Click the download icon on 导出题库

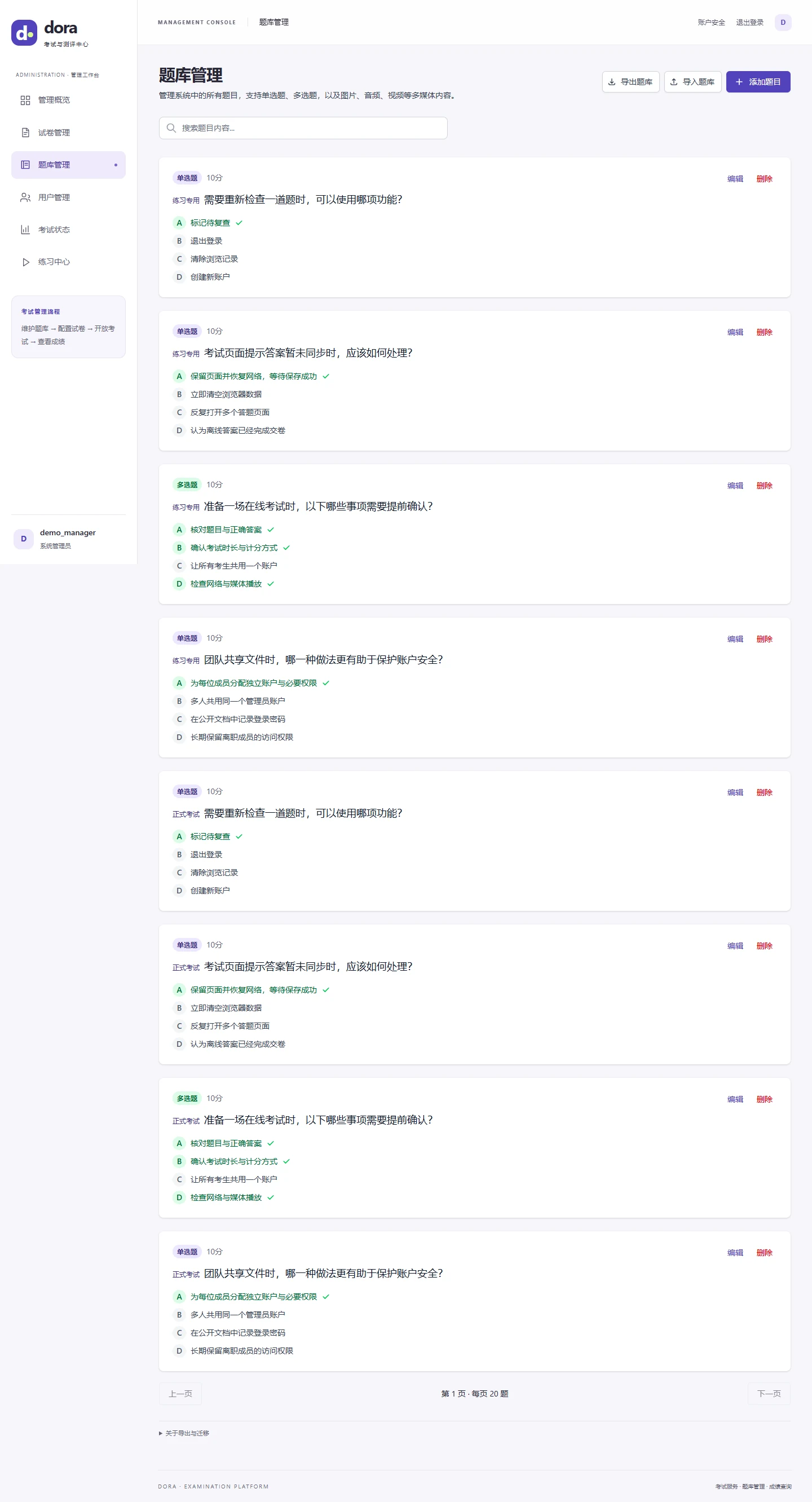point(611,82)
